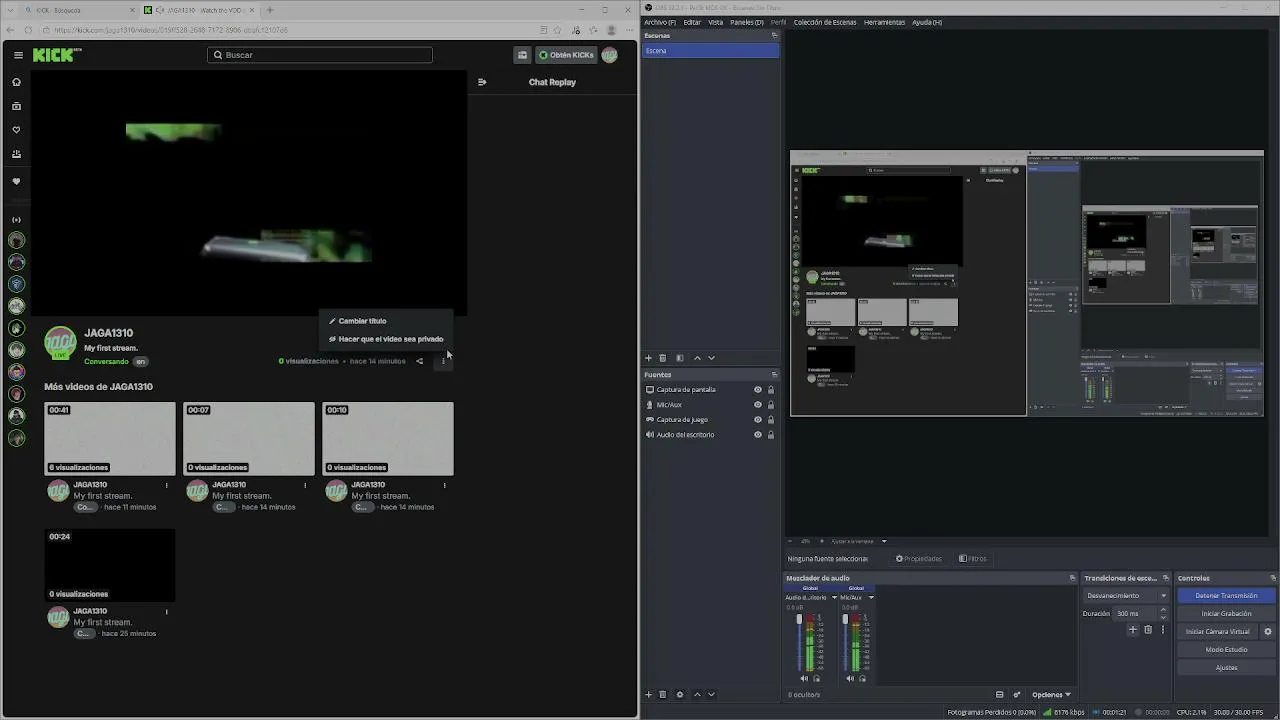Delete the selected source in Fuentes

pyautogui.click(x=662, y=694)
